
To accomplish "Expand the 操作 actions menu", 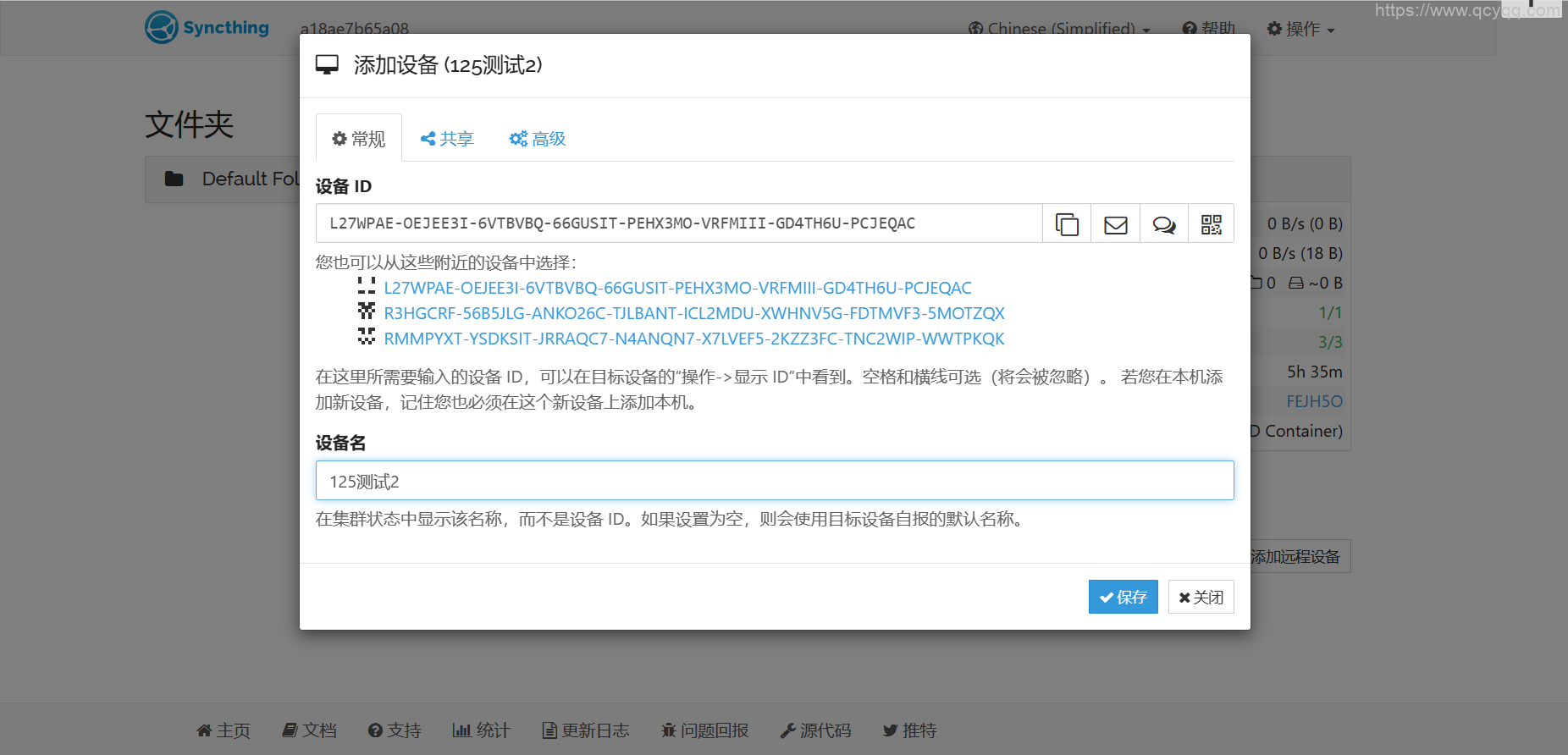I will click(x=1300, y=29).
